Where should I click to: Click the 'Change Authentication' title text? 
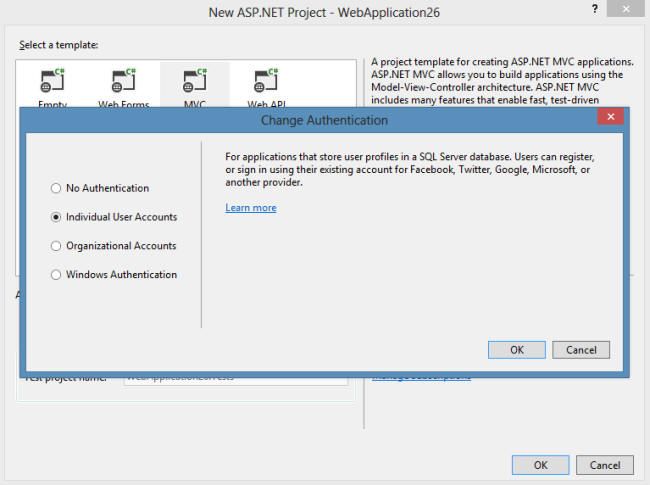coord(324,120)
